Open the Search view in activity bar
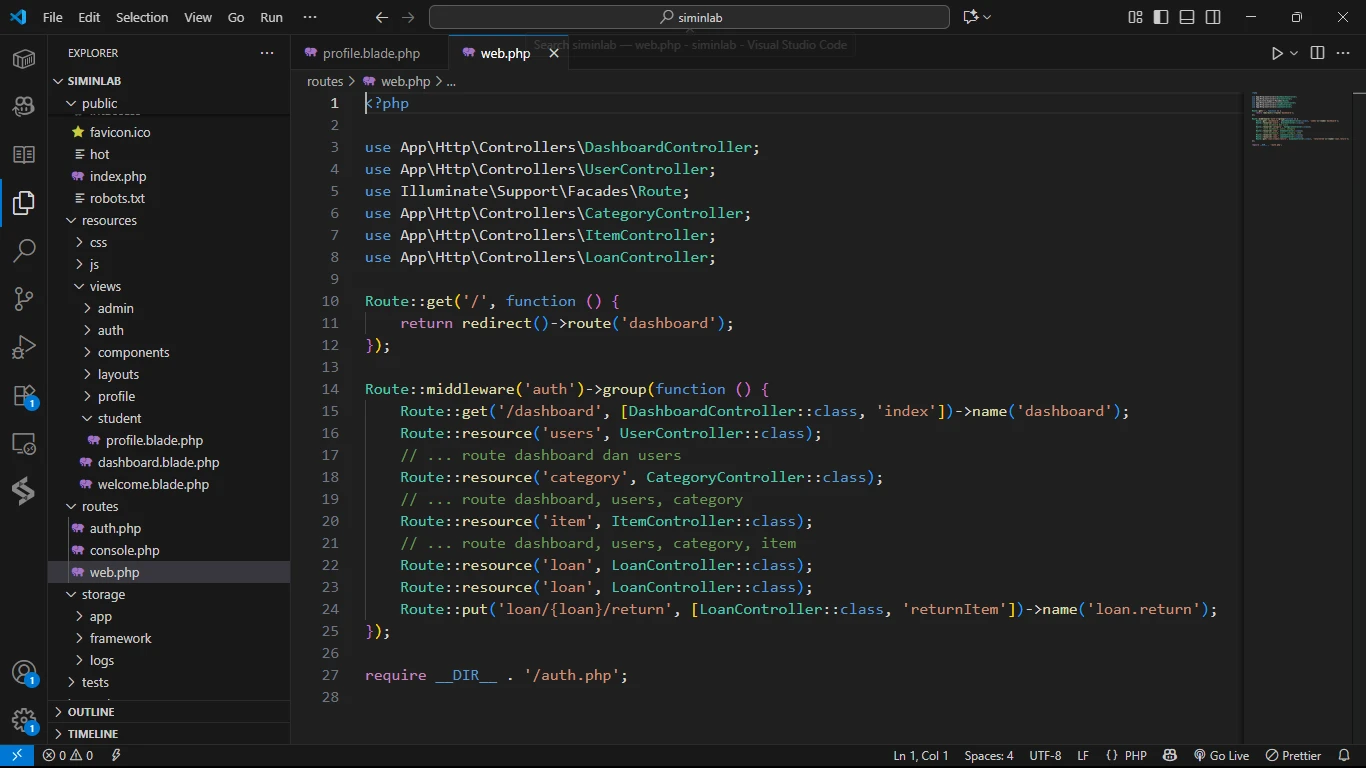 coord(24,250)
